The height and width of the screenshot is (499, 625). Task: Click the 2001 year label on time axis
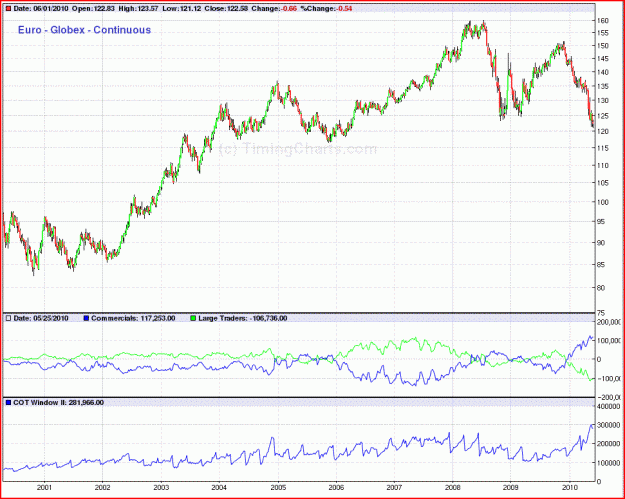pyautogui.click(x=44, y=487)
